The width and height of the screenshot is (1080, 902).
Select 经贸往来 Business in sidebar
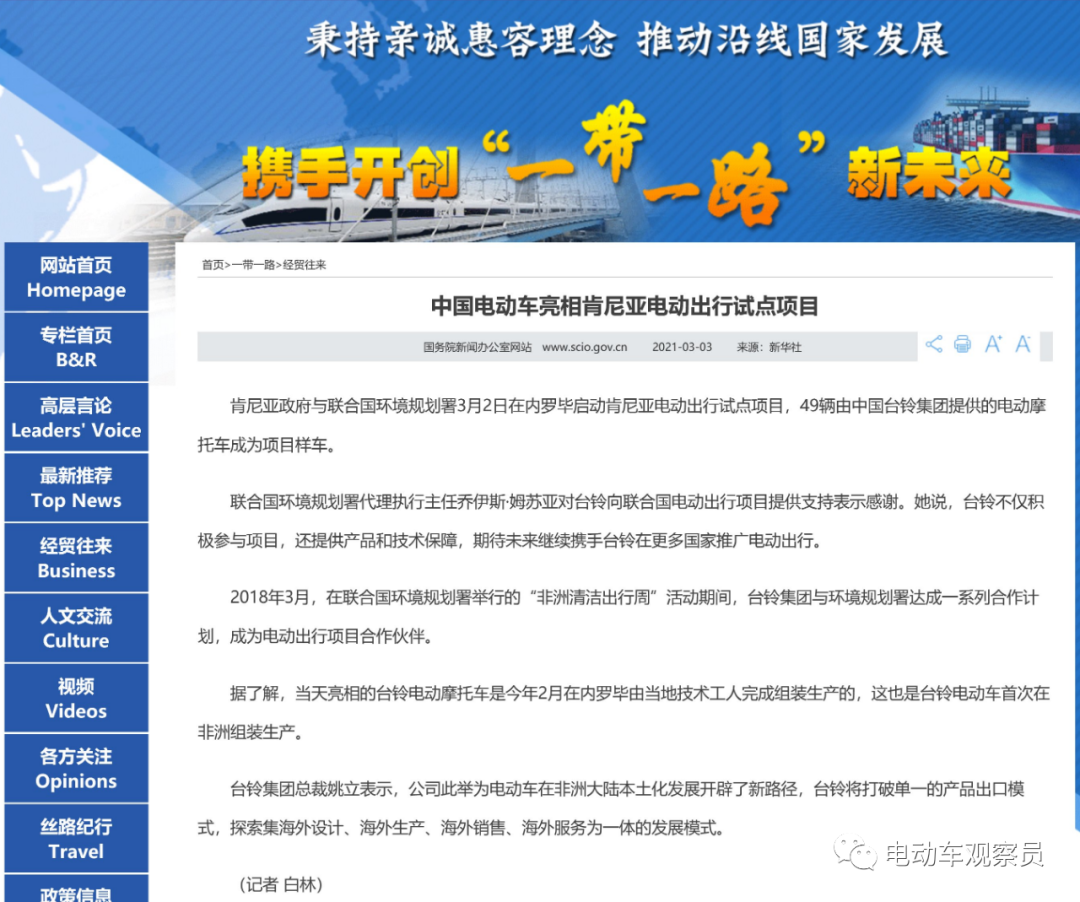[x=76, y=558]
